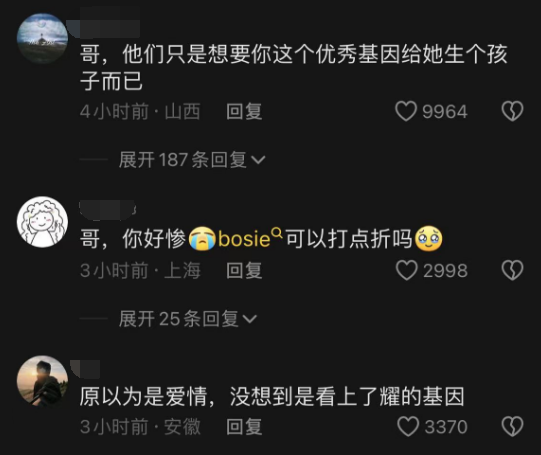Image resolution: width=541 pixels, height=455 pixels.
Task: Expand 187 replies
Action: [x=192, y=160]
